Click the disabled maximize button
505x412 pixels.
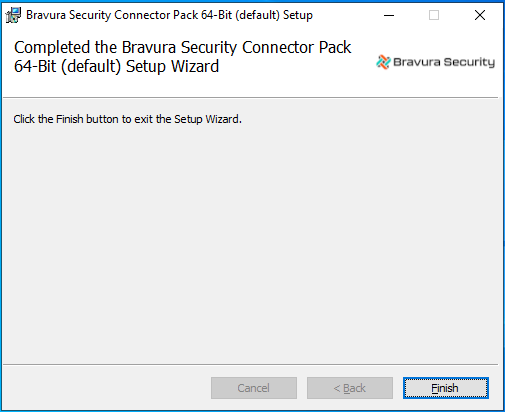(434, 15)
